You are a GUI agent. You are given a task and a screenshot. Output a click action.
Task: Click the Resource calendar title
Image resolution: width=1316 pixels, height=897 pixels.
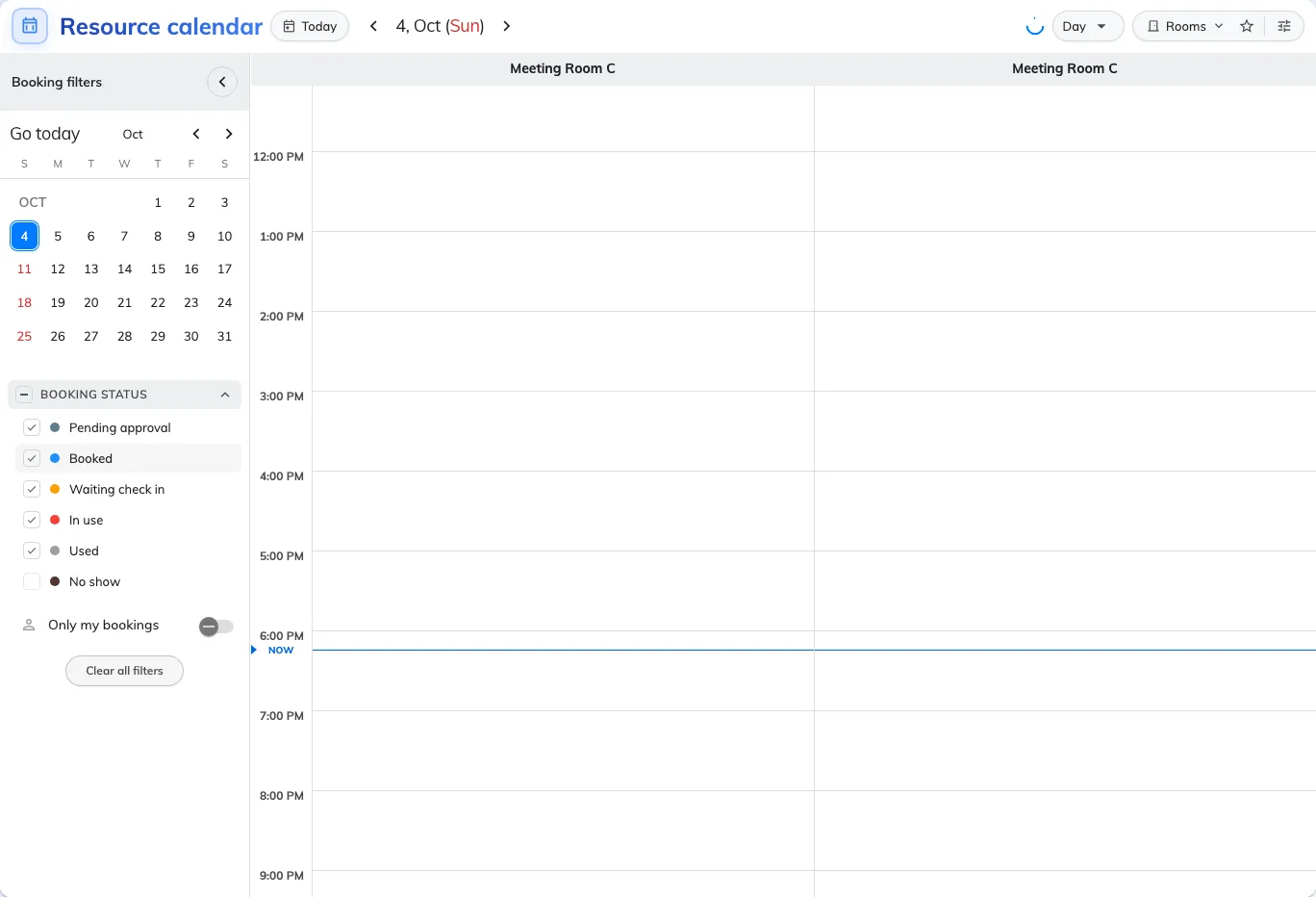(x=161, y=26)
